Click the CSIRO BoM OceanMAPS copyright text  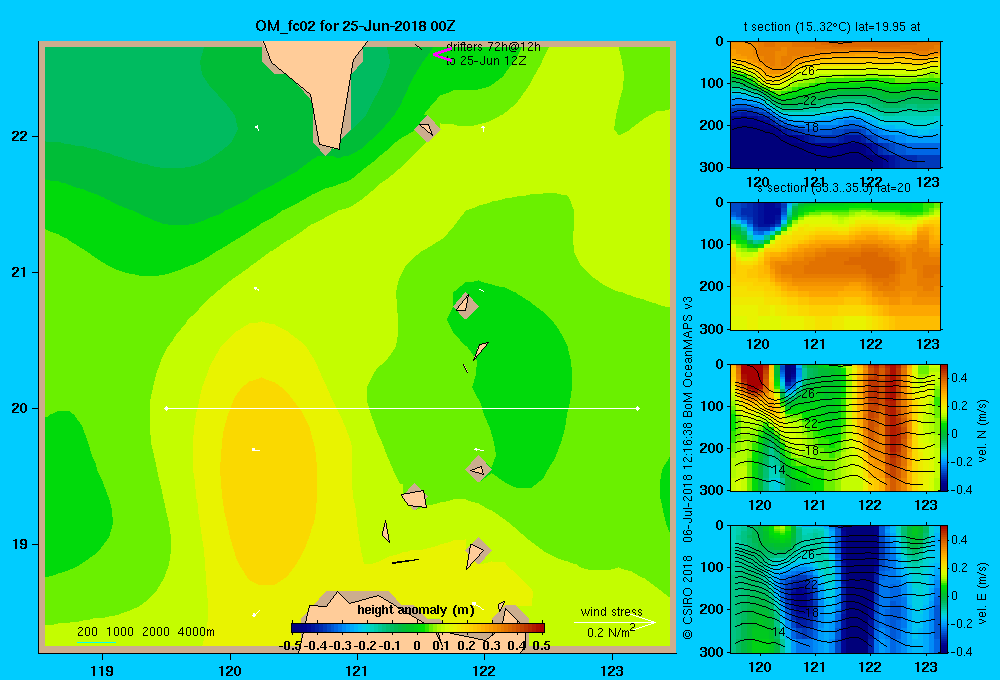687,468
